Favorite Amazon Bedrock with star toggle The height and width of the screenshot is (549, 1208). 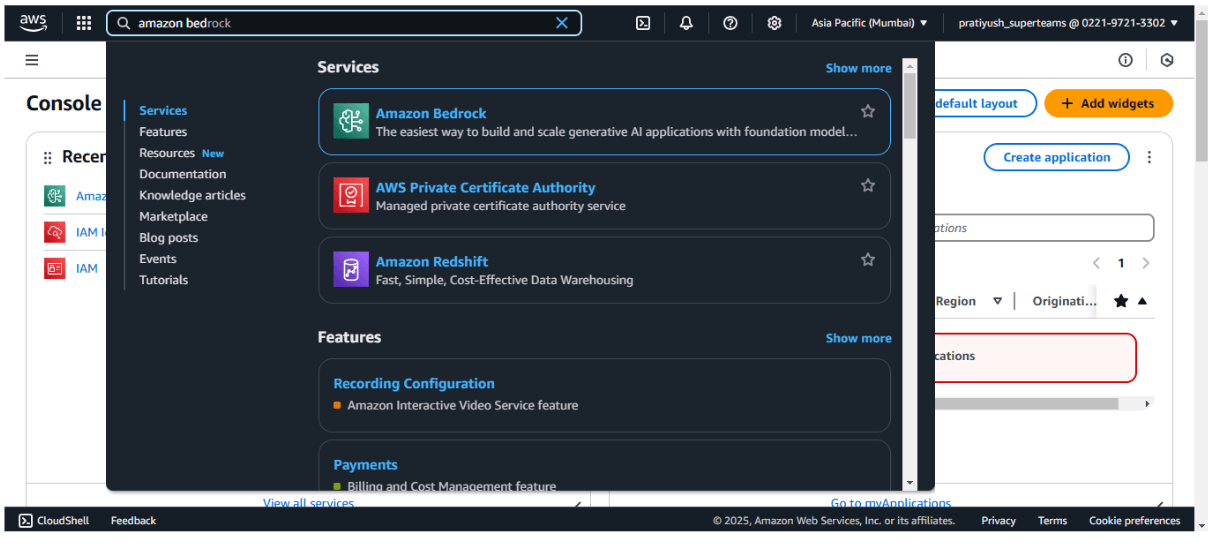click(868, 111)
